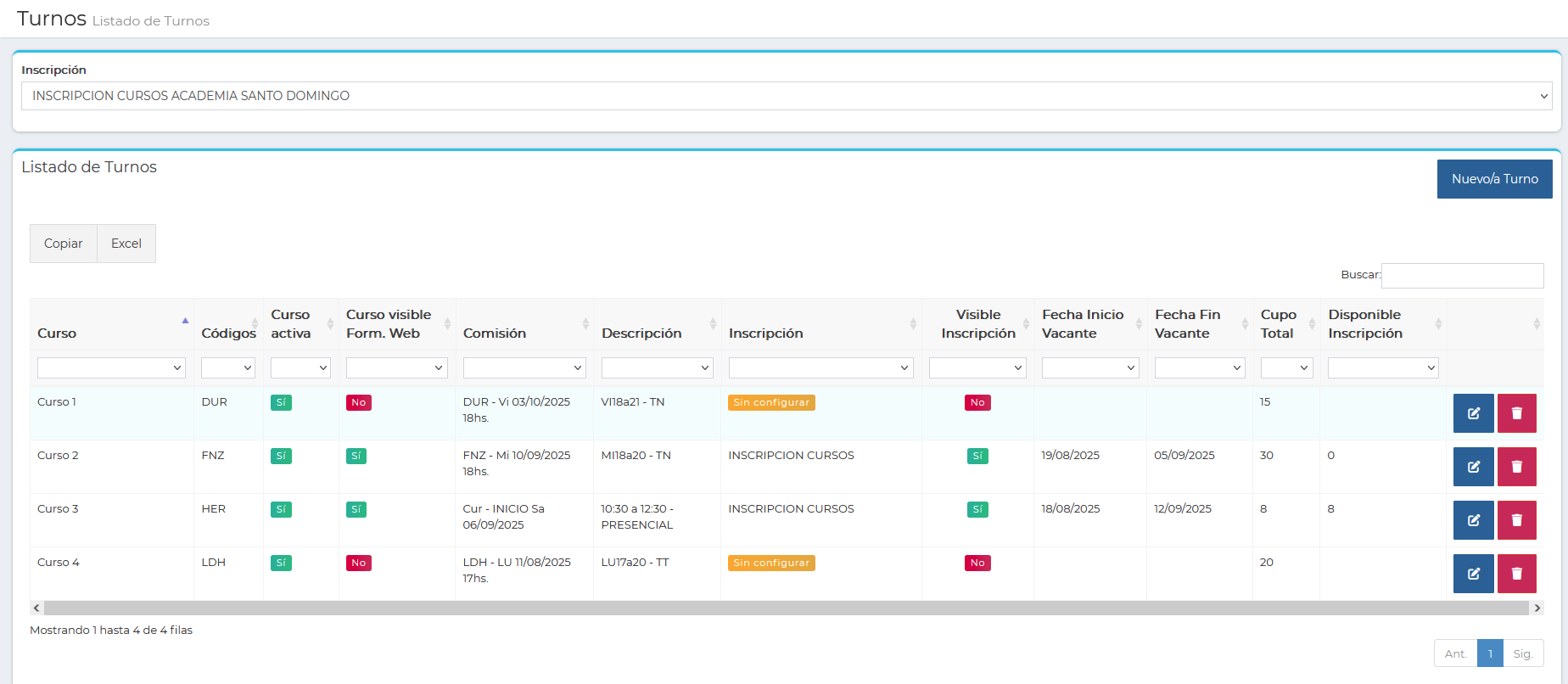
Task: Go to previous page with Ant.
Action: tap(1456, 653)
